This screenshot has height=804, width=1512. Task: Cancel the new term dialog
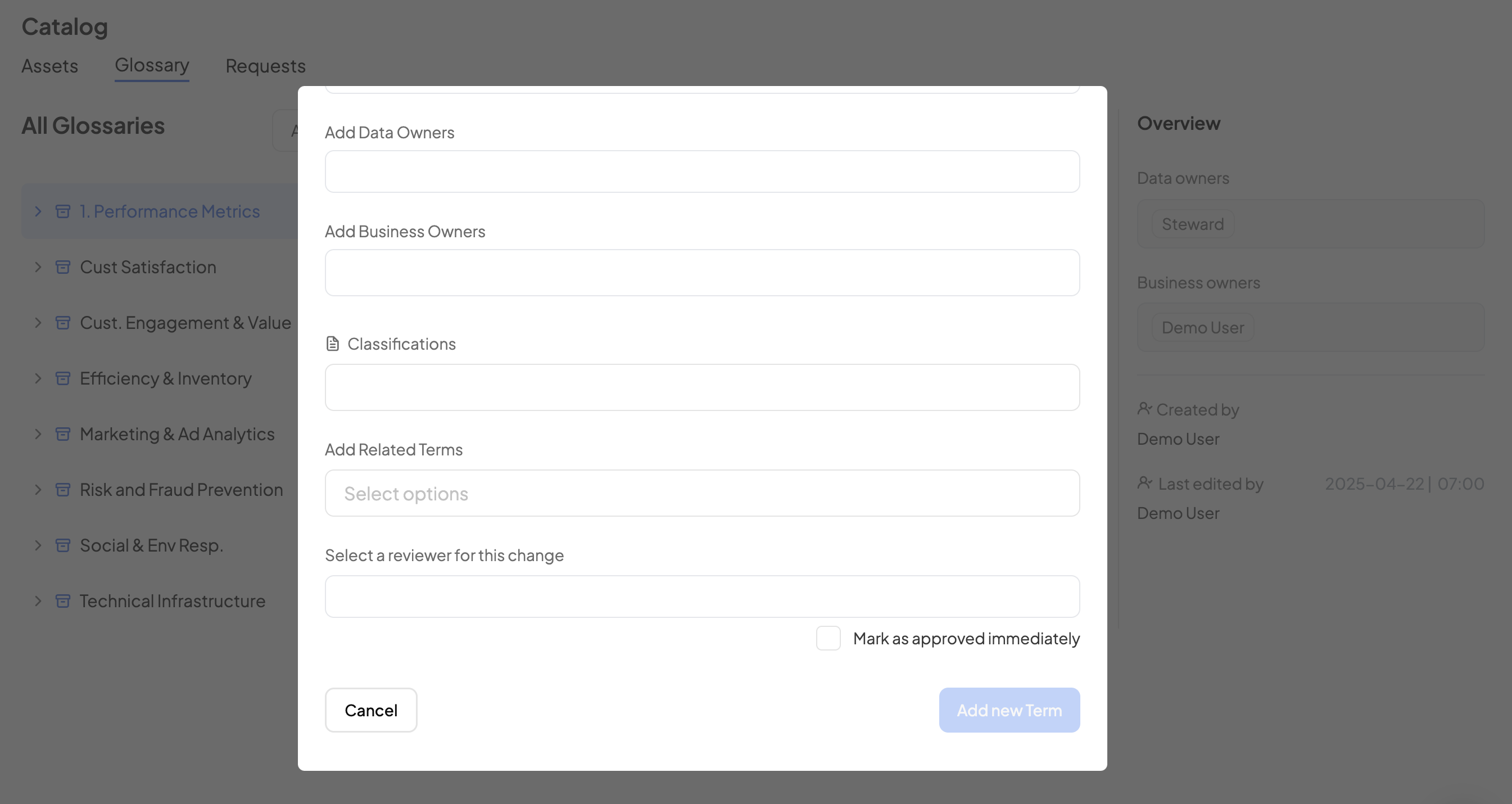point(371,710)
